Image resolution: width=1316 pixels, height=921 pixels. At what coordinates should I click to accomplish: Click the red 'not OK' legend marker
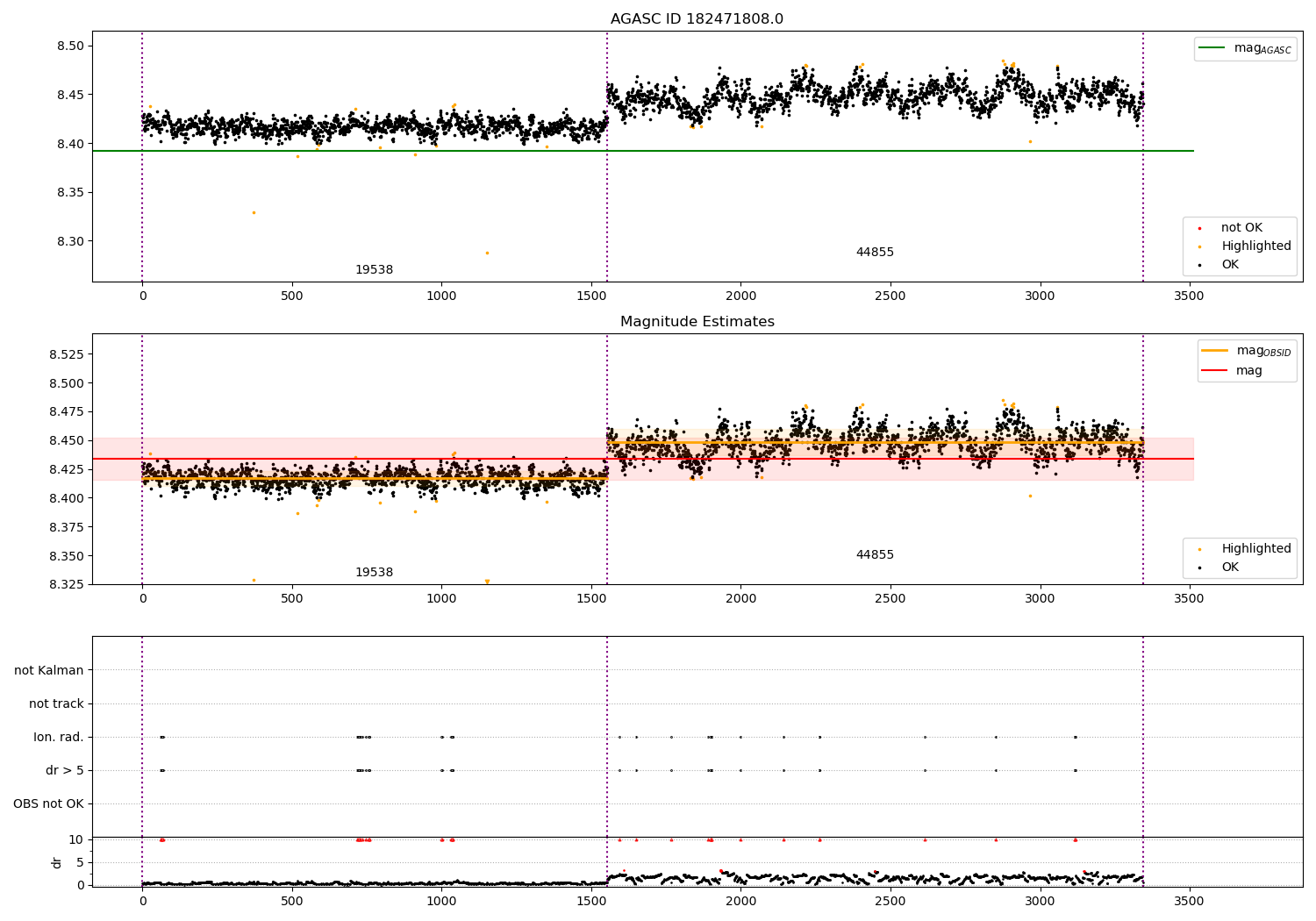[1199, 228]
